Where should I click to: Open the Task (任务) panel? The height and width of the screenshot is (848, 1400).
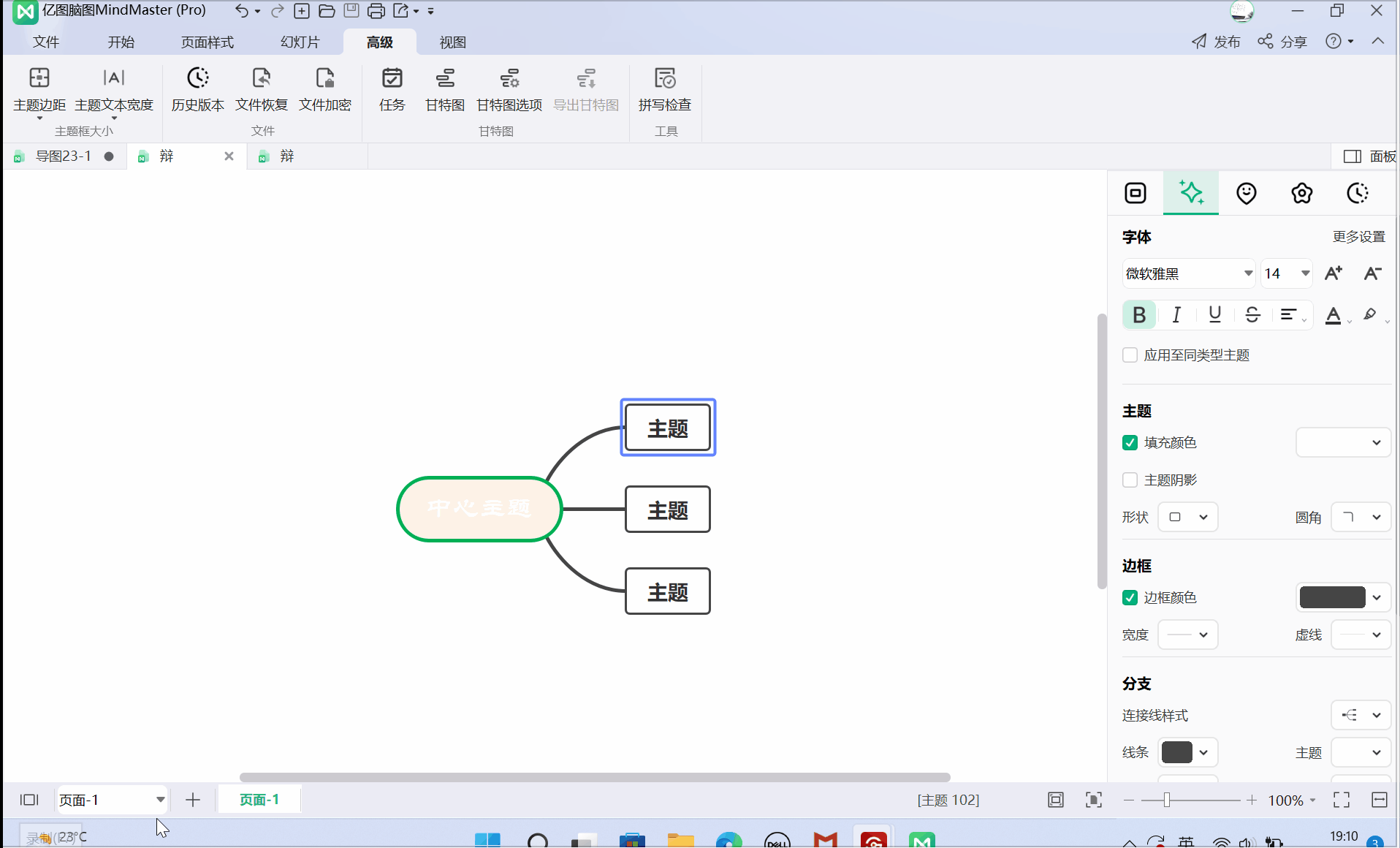(392, 91)
